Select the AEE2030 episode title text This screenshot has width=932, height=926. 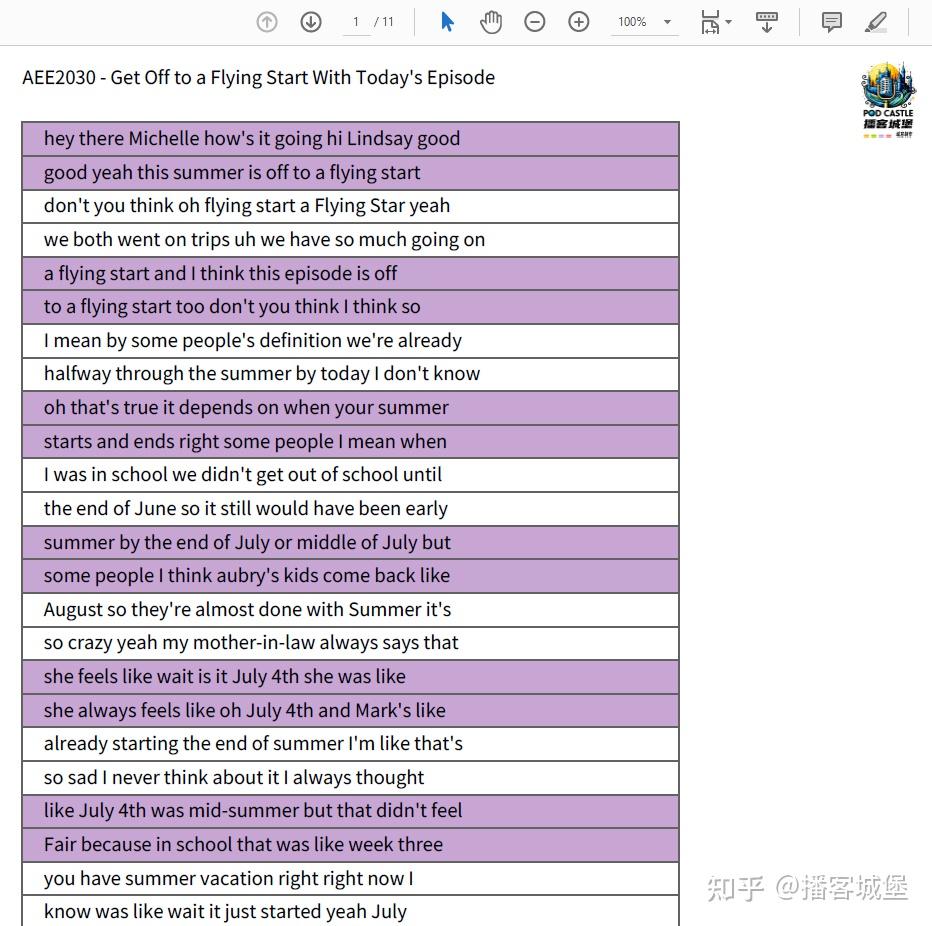pos(258,77)
